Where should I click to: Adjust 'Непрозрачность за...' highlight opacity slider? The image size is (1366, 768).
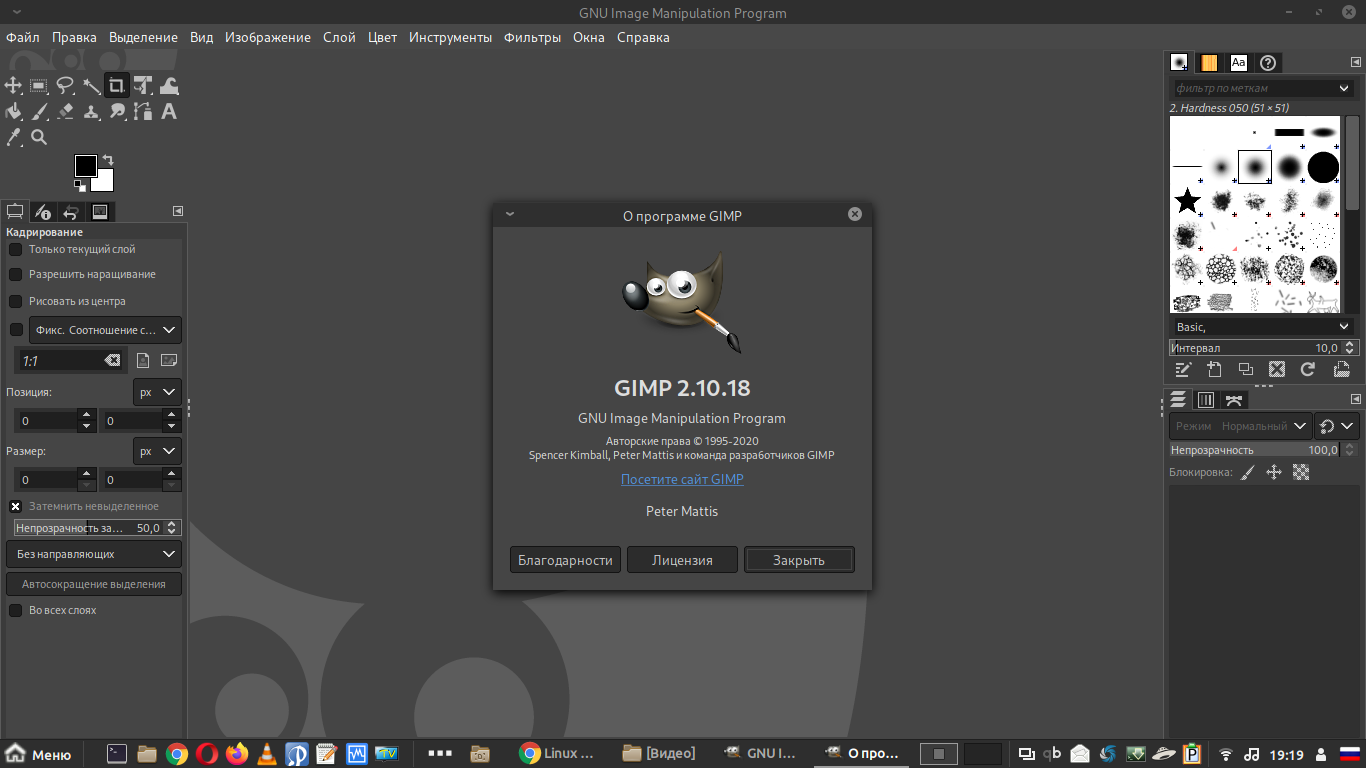click(x=89, y=527)
